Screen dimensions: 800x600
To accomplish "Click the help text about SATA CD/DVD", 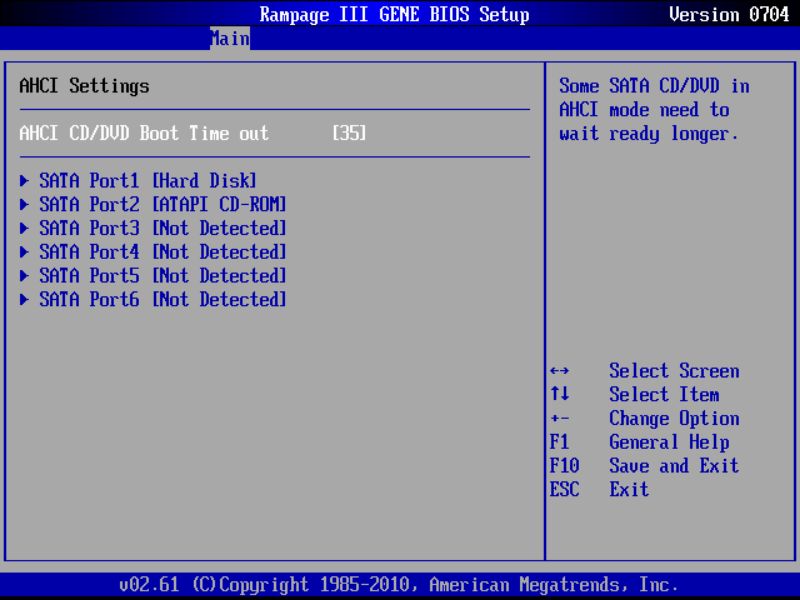I will coord(655,110).
